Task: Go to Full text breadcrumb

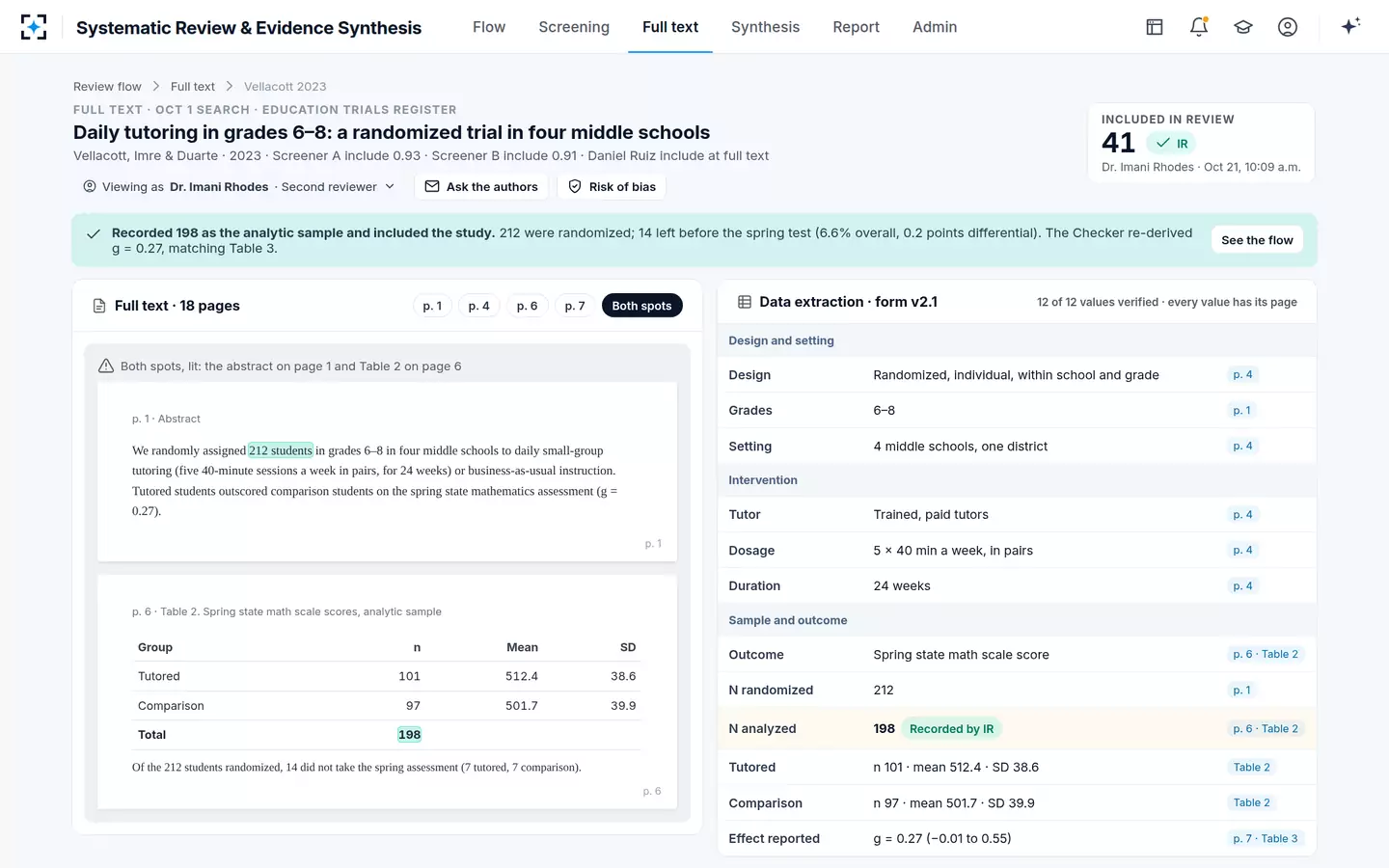Action: 193,87
